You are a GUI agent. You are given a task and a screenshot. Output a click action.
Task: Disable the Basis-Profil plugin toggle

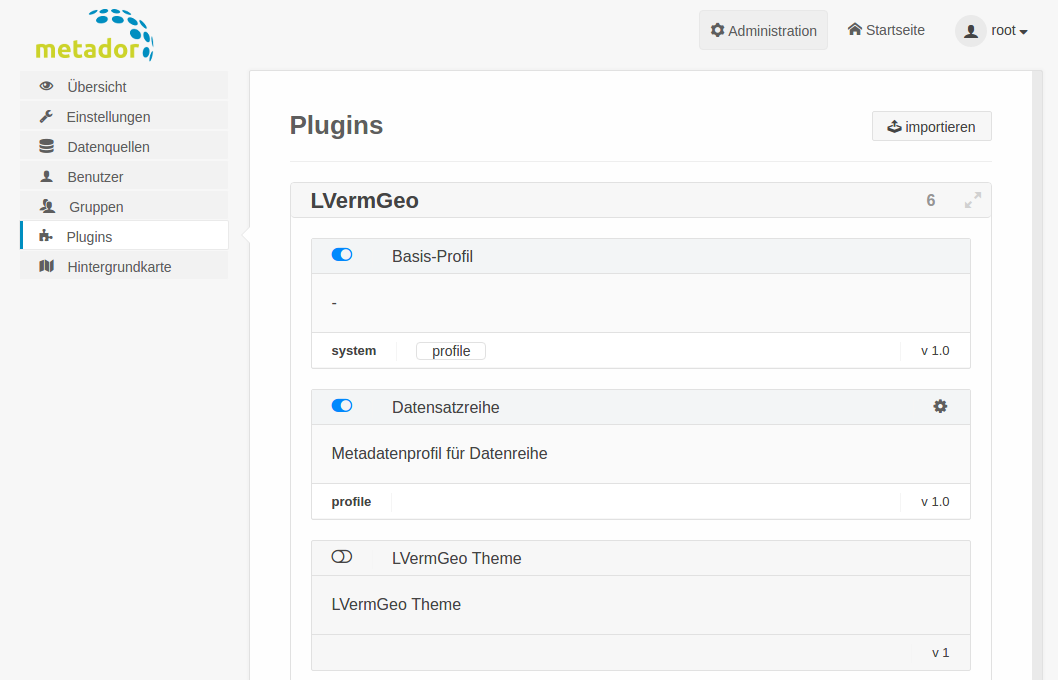[342, 255]
